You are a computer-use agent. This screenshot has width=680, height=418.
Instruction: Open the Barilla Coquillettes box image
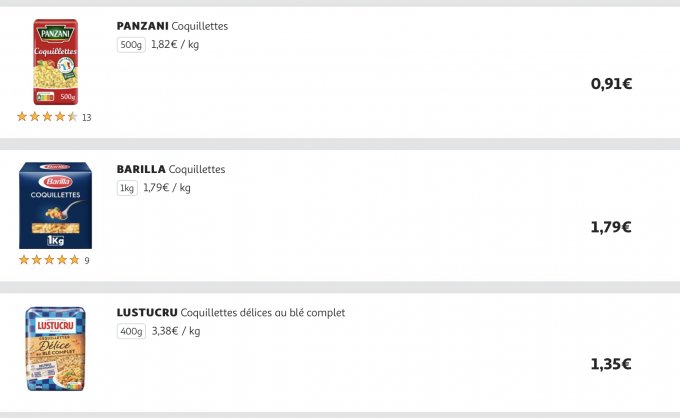point(55,205)
